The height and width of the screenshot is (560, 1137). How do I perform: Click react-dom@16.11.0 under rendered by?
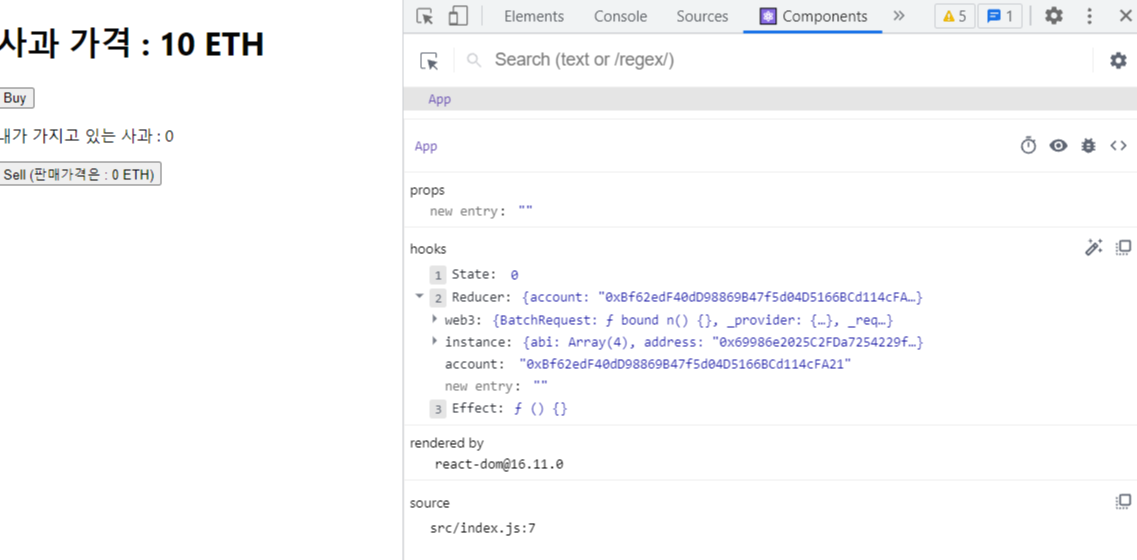click(499, 464)
